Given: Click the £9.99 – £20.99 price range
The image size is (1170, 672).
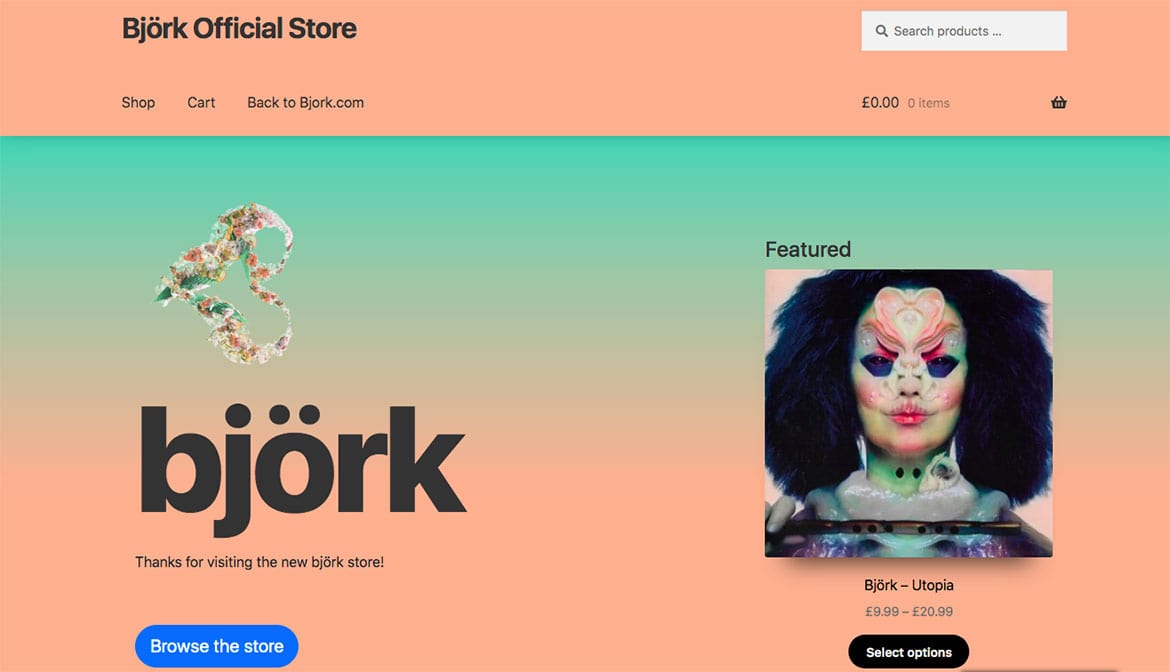Looking at the screenshot, I should (x=908, y=612).
